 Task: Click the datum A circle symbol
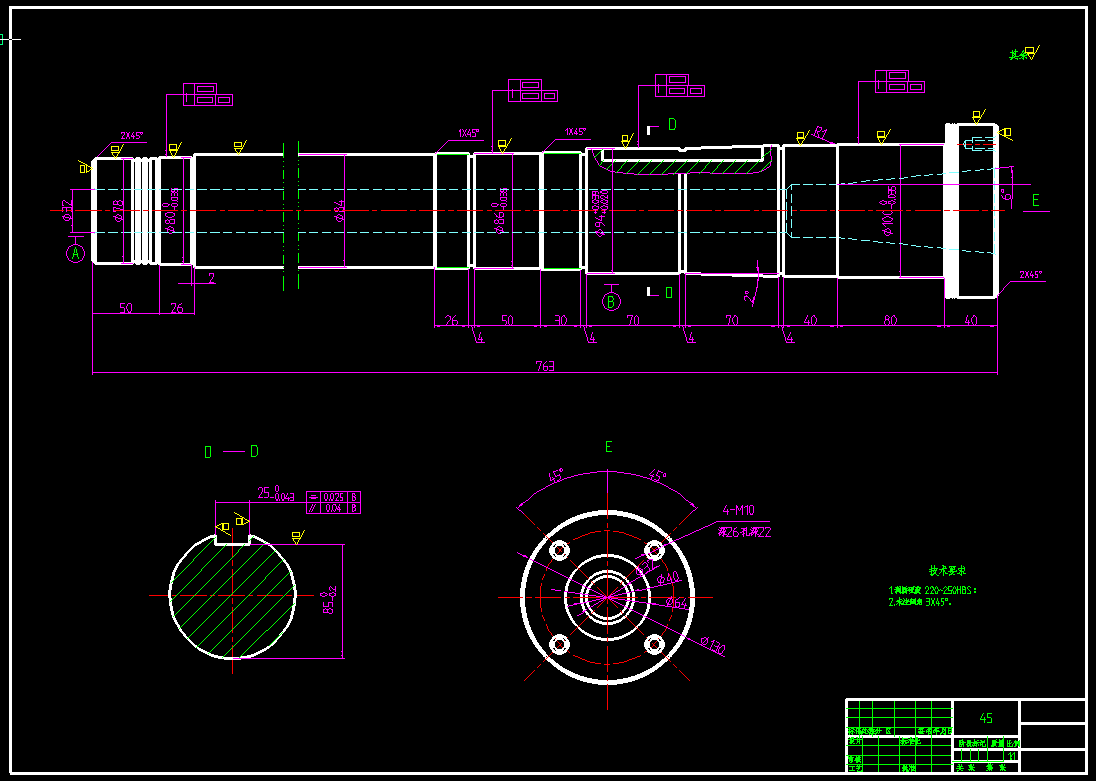point(75,253)
